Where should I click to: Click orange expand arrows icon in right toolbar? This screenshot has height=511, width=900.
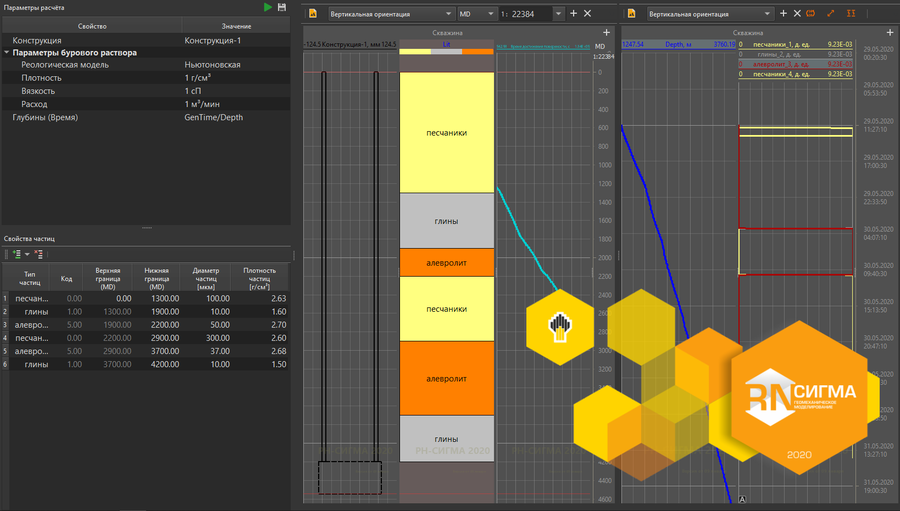pos(831,14)
